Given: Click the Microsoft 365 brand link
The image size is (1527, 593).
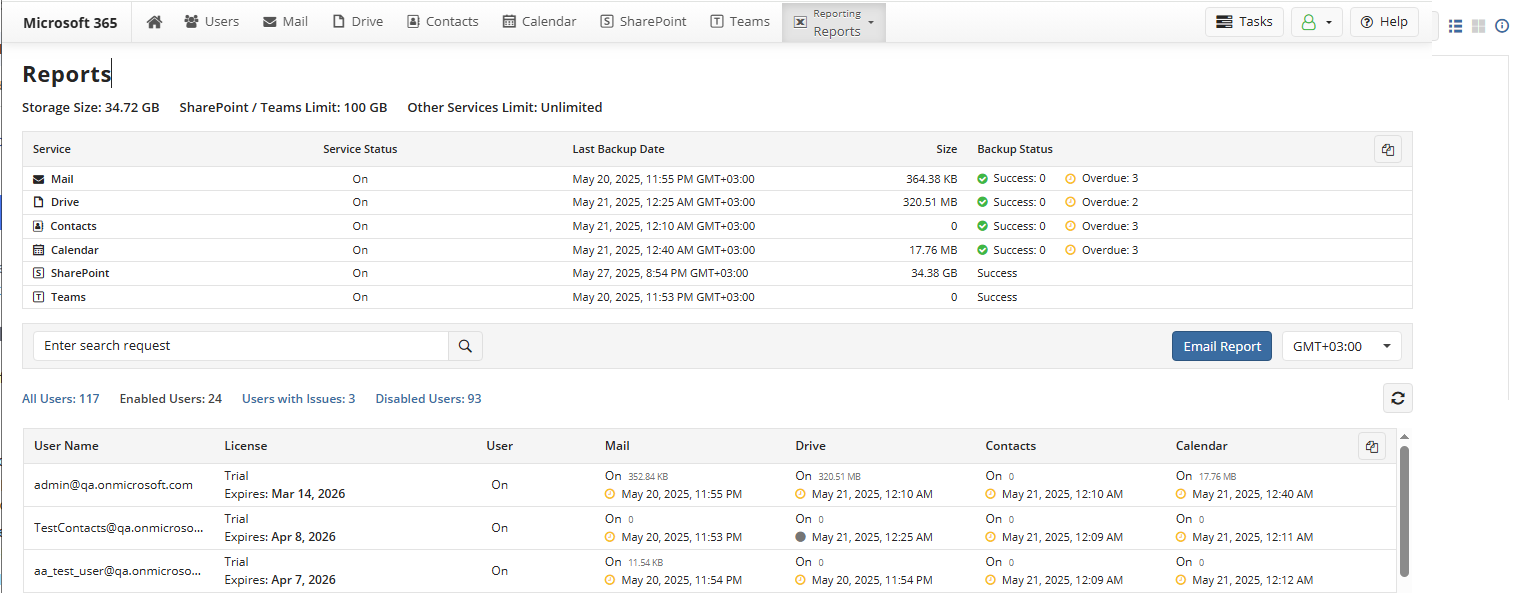Looking at the screenshot, I should coord(70,22).
